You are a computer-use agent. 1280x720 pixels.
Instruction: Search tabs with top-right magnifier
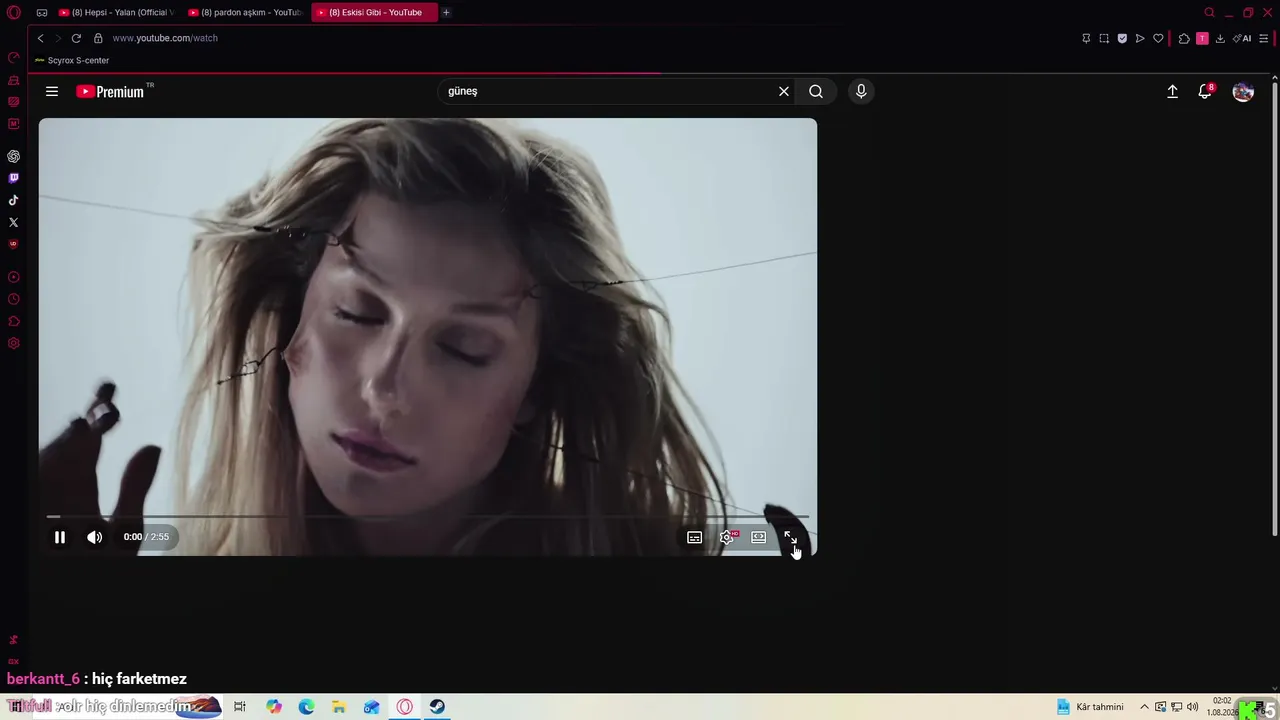coord(1209,12)
